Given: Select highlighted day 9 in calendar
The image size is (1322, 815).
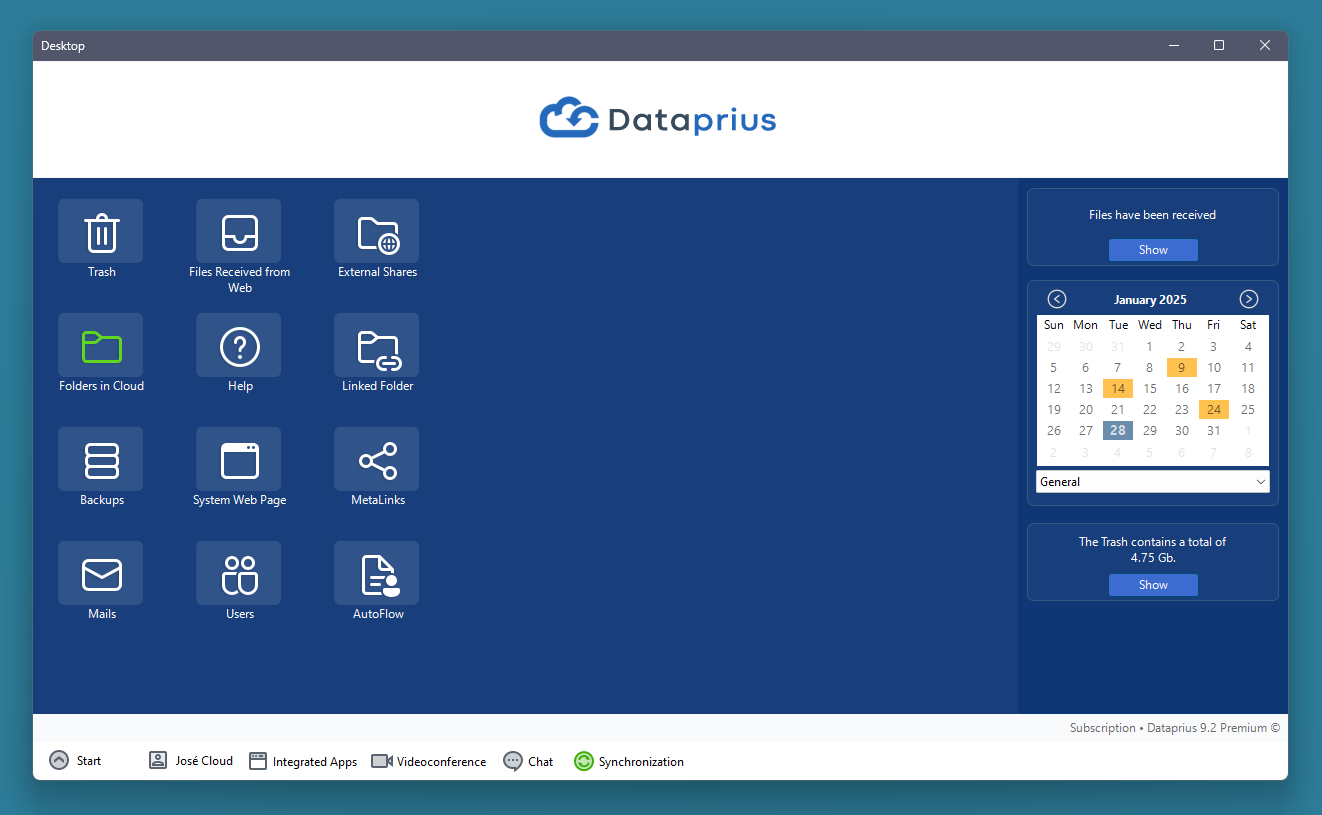Looking at the screenshot, I should [1182, 367].
